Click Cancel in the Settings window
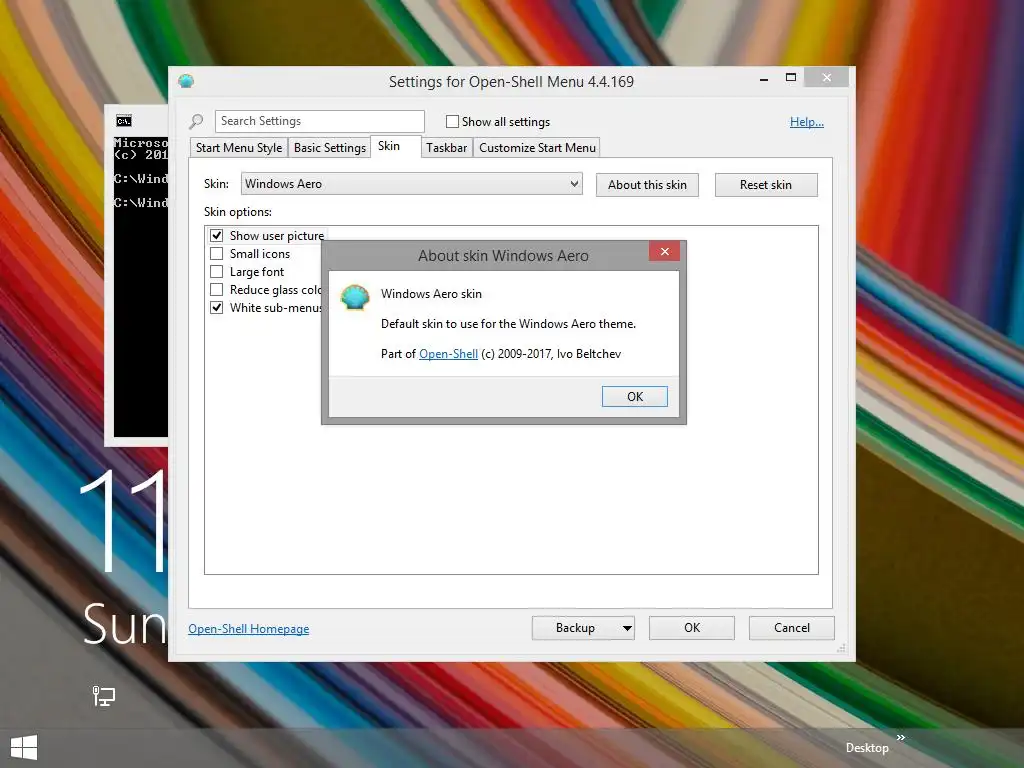Image resolution: width=1024 pixels, height=768 pixels. pos(792,628)
